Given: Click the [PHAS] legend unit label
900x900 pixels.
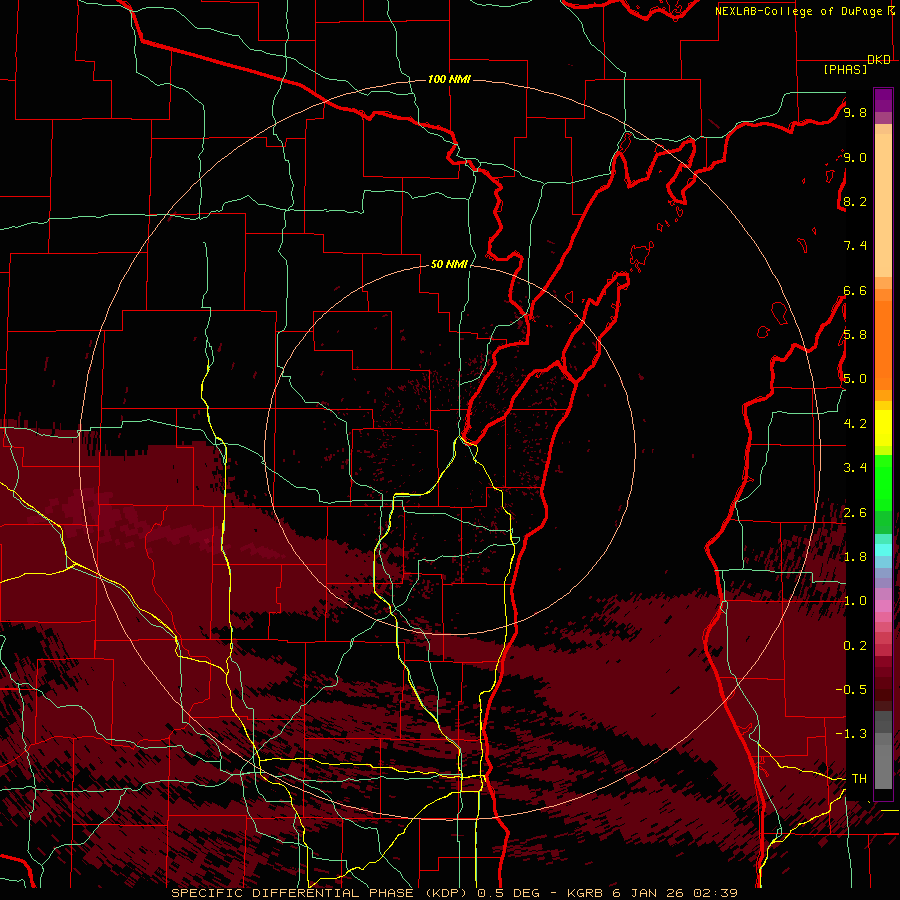Looking at the screenshot, I should click(845, 70).
